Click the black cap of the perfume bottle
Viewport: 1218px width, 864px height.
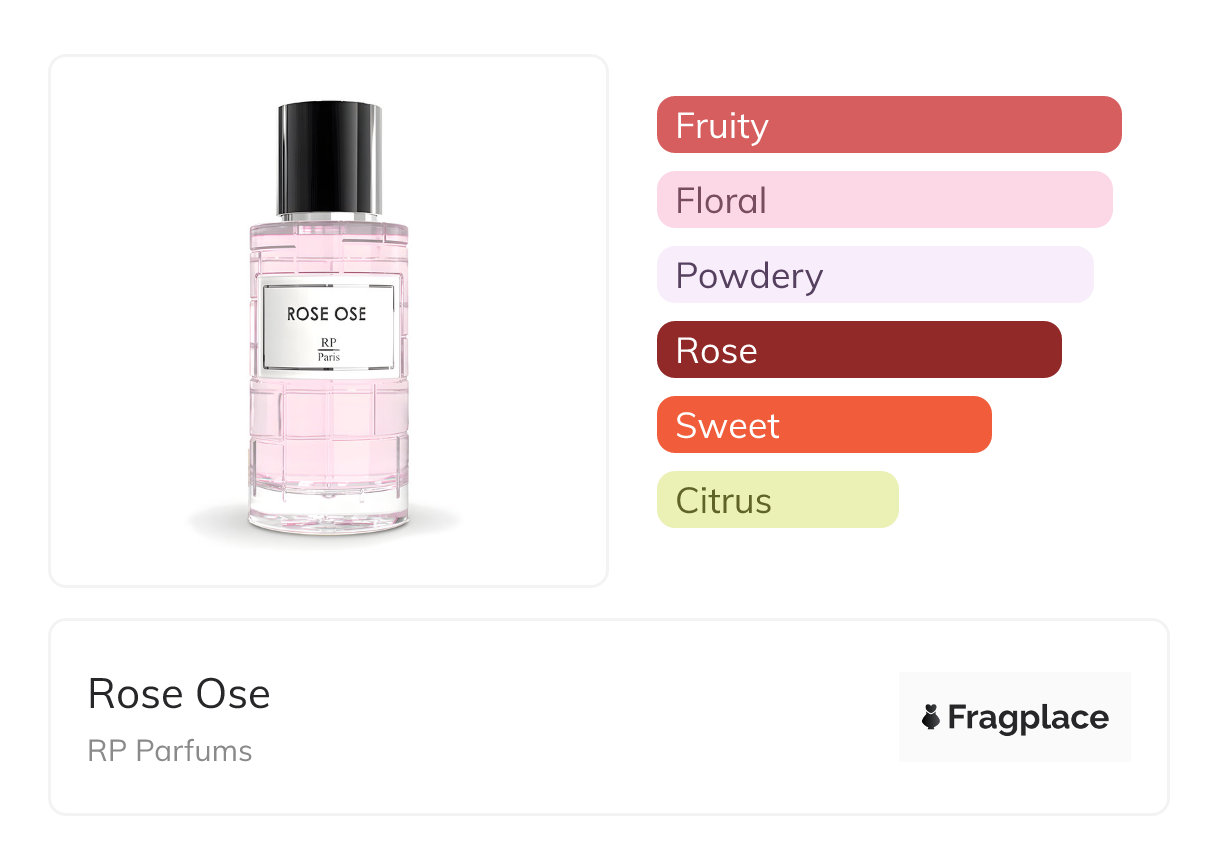(328, 155)
